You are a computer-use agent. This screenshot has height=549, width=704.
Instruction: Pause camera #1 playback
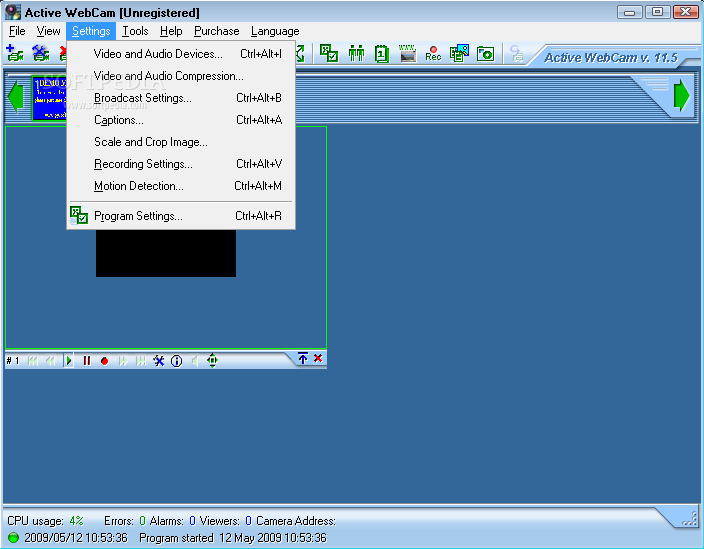coord(87,360)
